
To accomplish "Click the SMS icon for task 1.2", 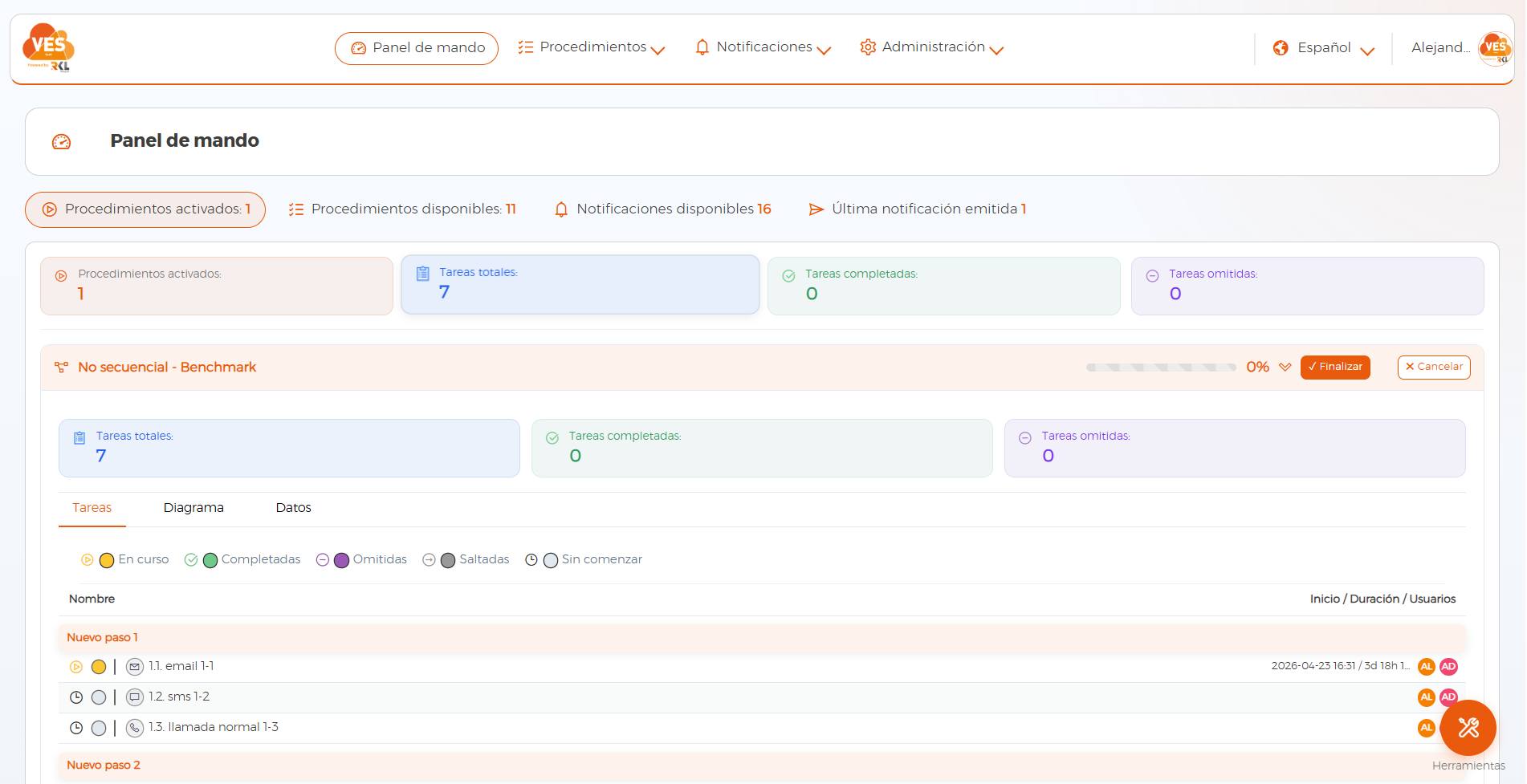I will (x=135, y=697).
